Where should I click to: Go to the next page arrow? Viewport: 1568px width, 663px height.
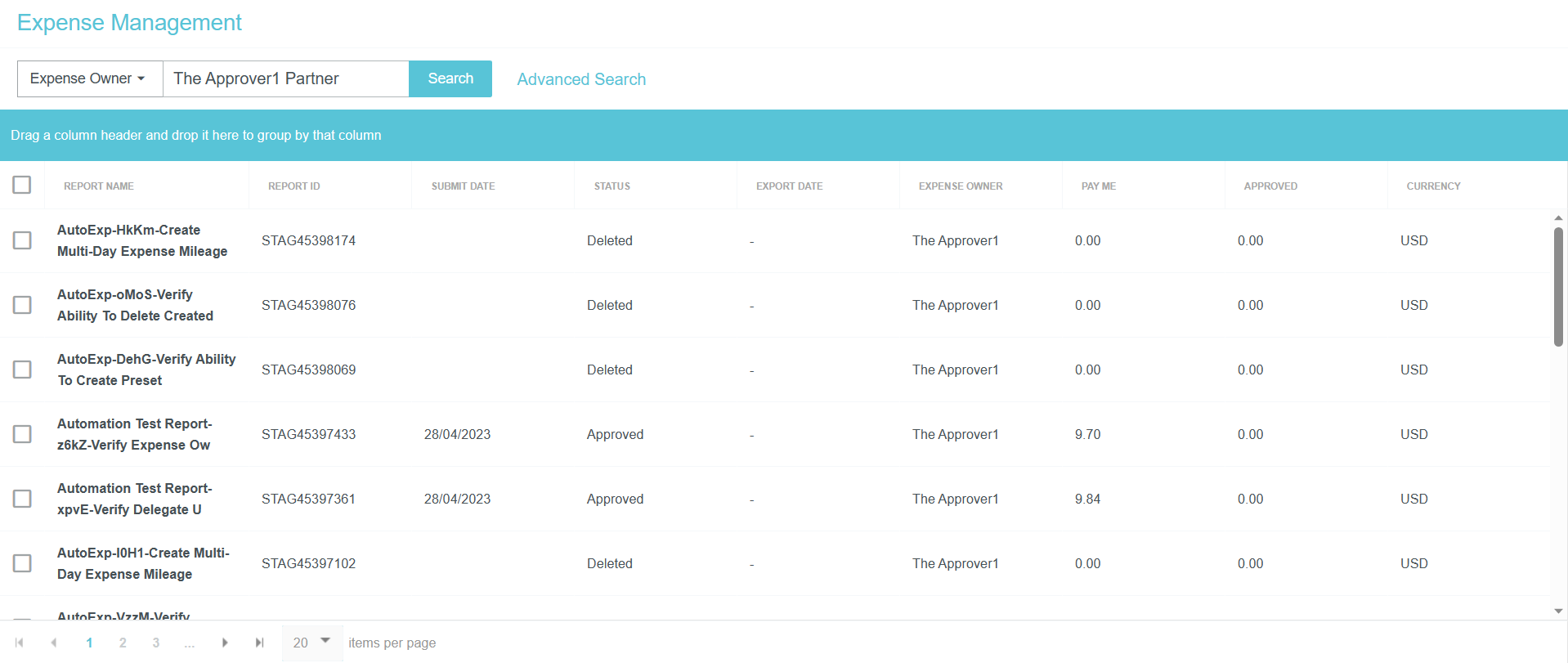pyautogui.click(x=225, y=643)
